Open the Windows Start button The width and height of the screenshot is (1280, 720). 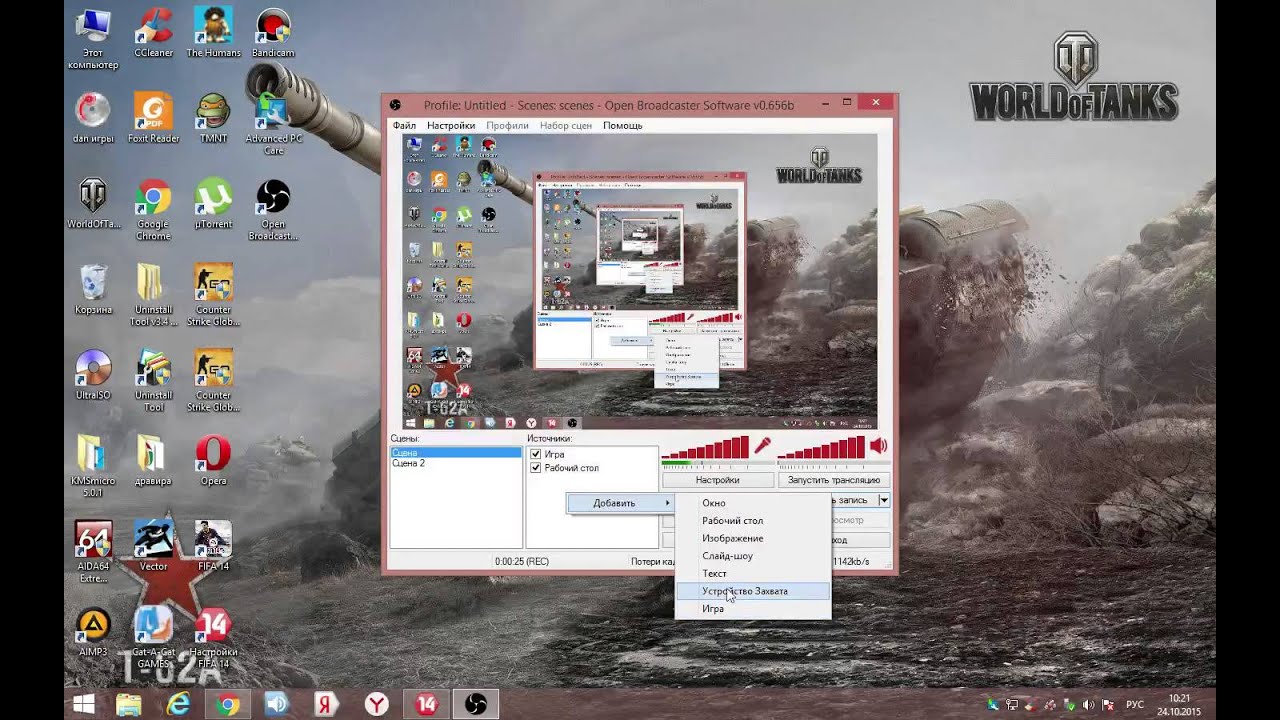pyautogui.click(x=83, y=704)
